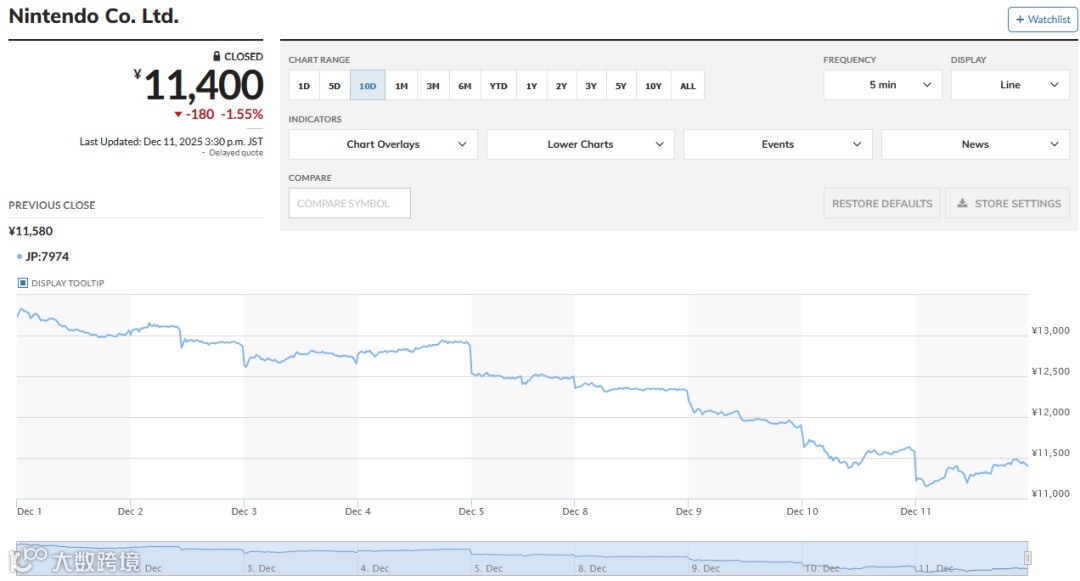Click the 11,400 price value

[203, 85]
